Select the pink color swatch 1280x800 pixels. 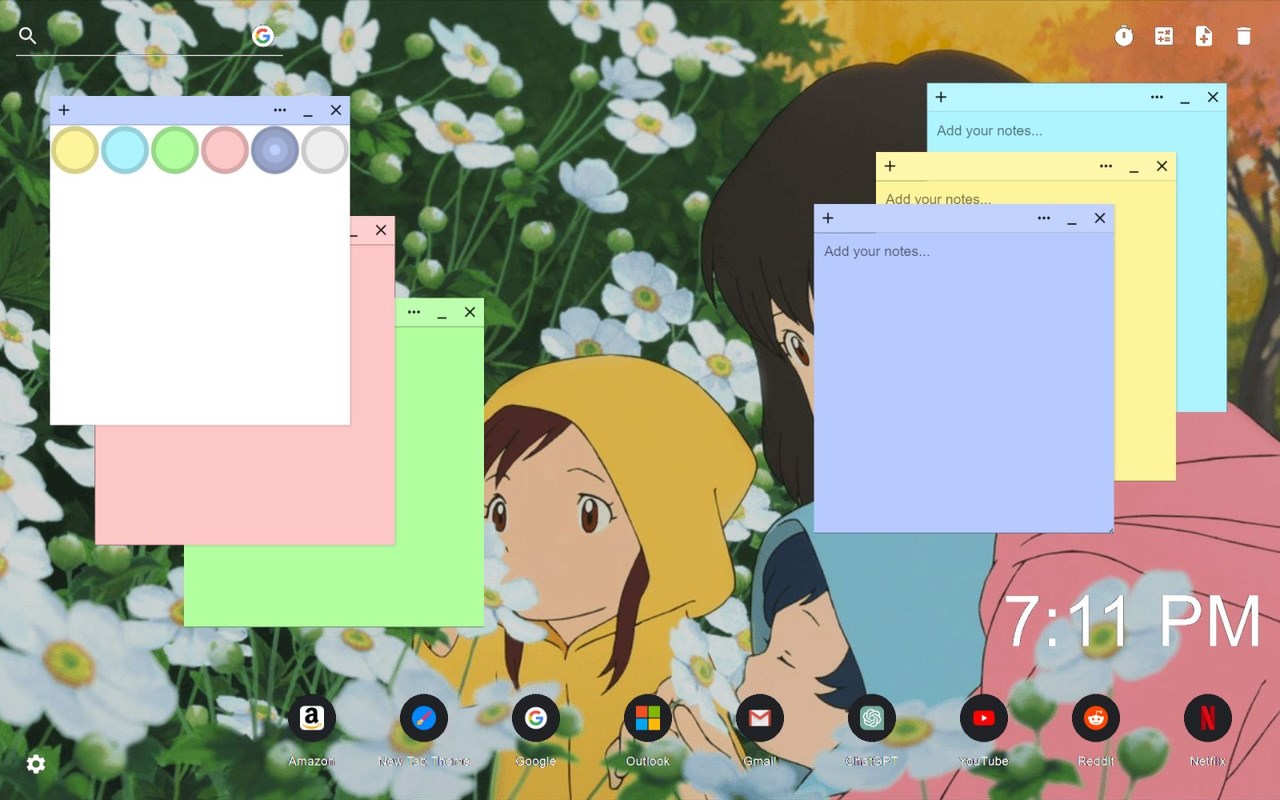tap(225, 150)
